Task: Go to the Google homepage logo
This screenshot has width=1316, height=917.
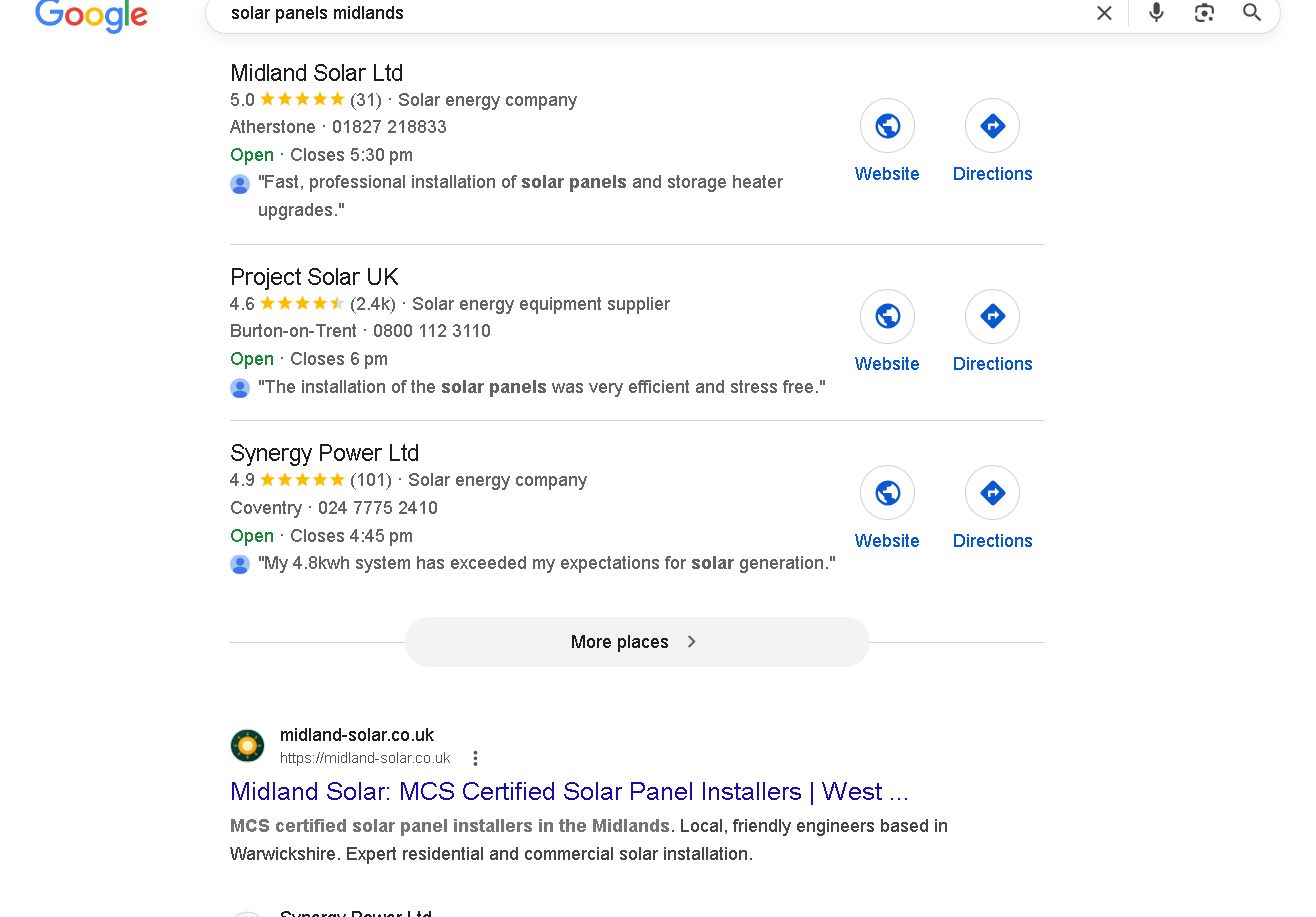Action: [91, 15]
